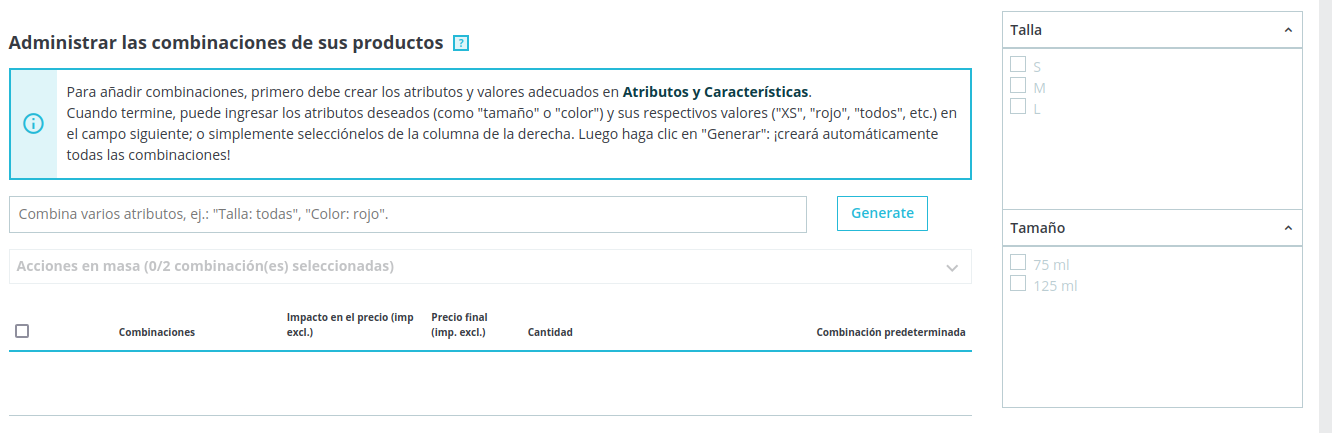Screen dimensions: 1332x433
Task: Click Impacto en el precio header
Action: (350, 325)
